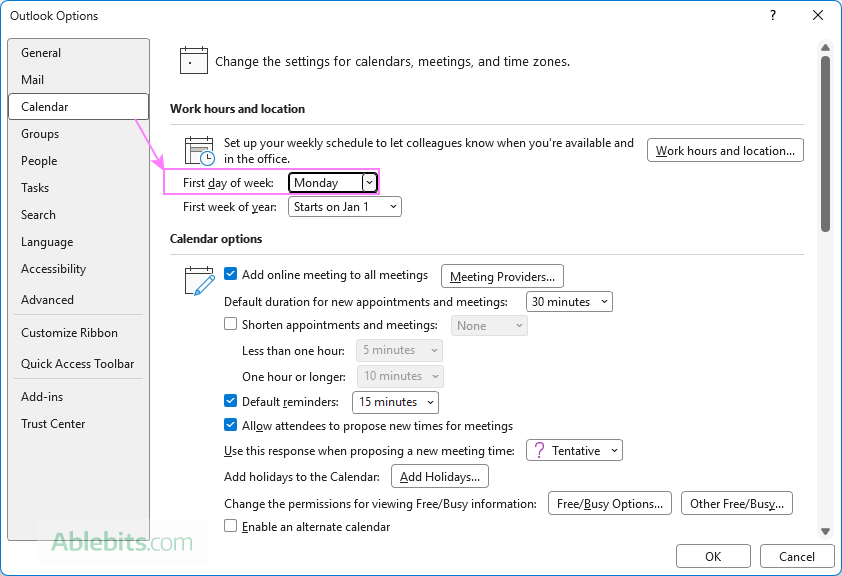Click the vertical scrollbar thumb

825,144
